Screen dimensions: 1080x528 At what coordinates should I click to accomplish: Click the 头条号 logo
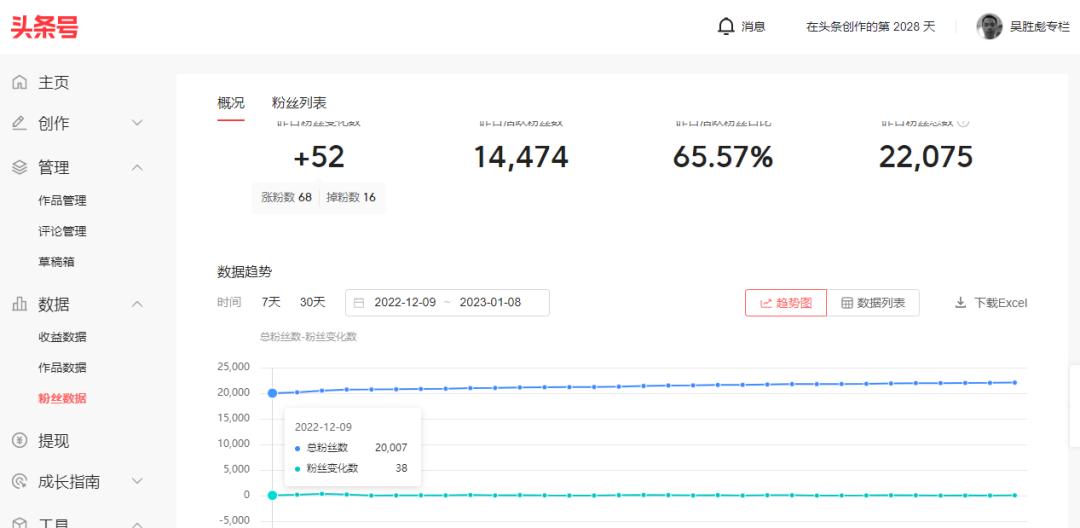click(45, 27)
